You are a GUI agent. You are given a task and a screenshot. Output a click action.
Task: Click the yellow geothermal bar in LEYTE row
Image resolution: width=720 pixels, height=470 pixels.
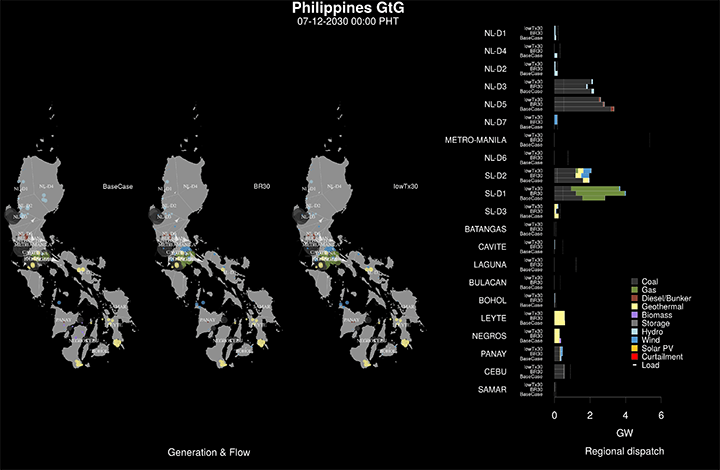click(560, 318)
